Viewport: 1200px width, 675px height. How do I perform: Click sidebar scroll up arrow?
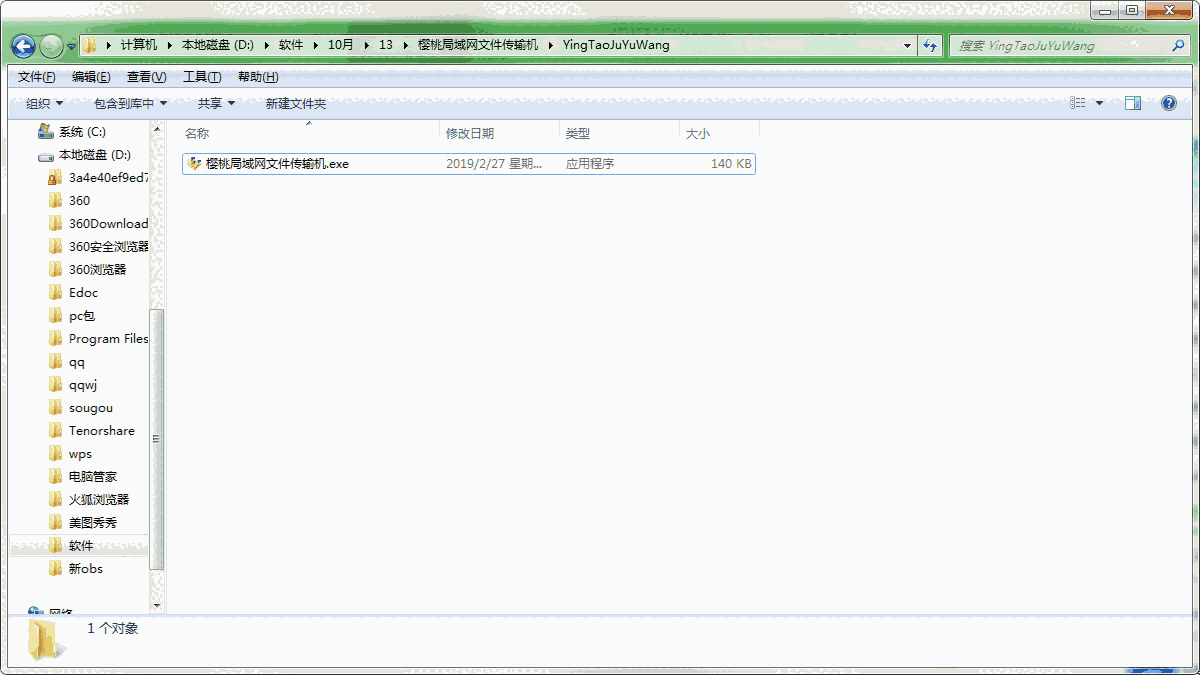point(157,130)
